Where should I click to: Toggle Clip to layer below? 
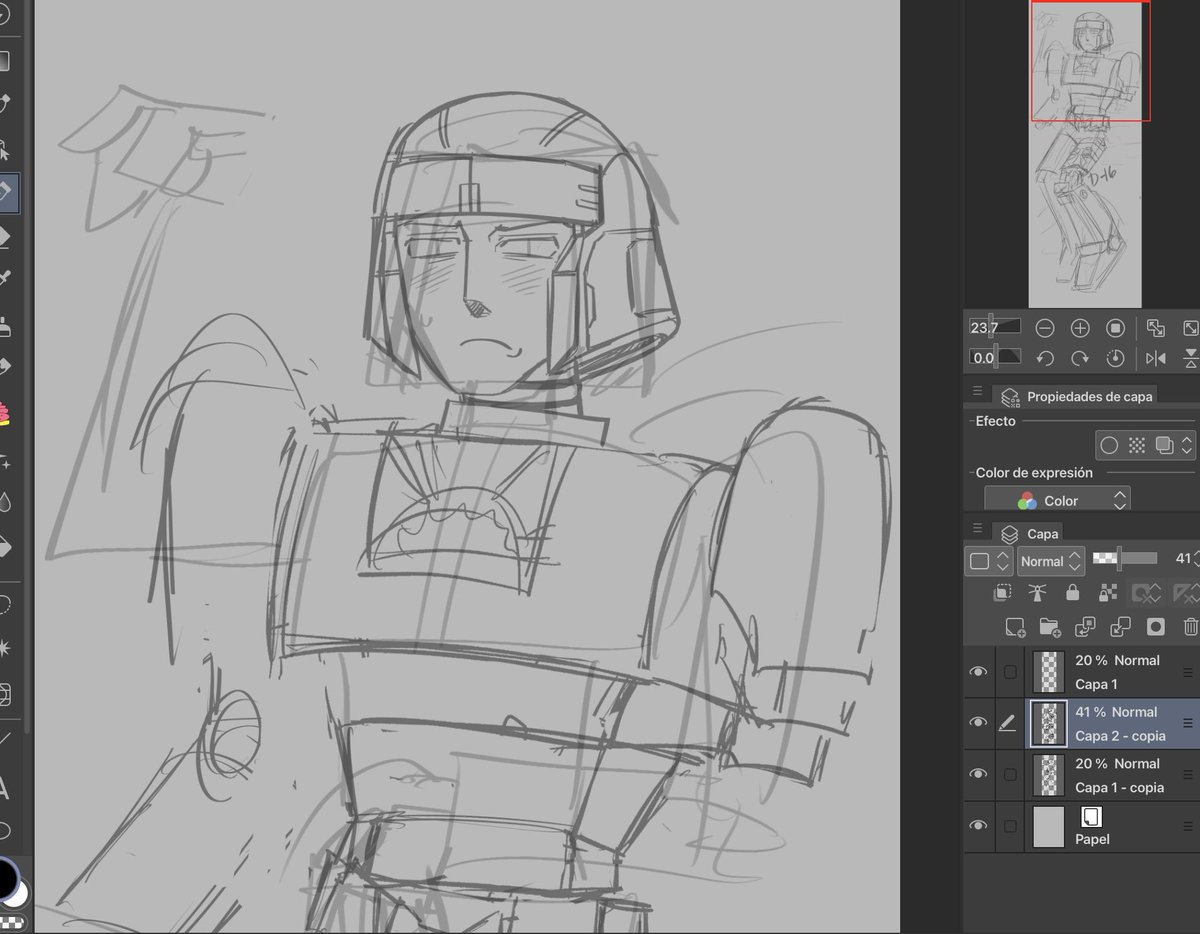point(1001,593)
